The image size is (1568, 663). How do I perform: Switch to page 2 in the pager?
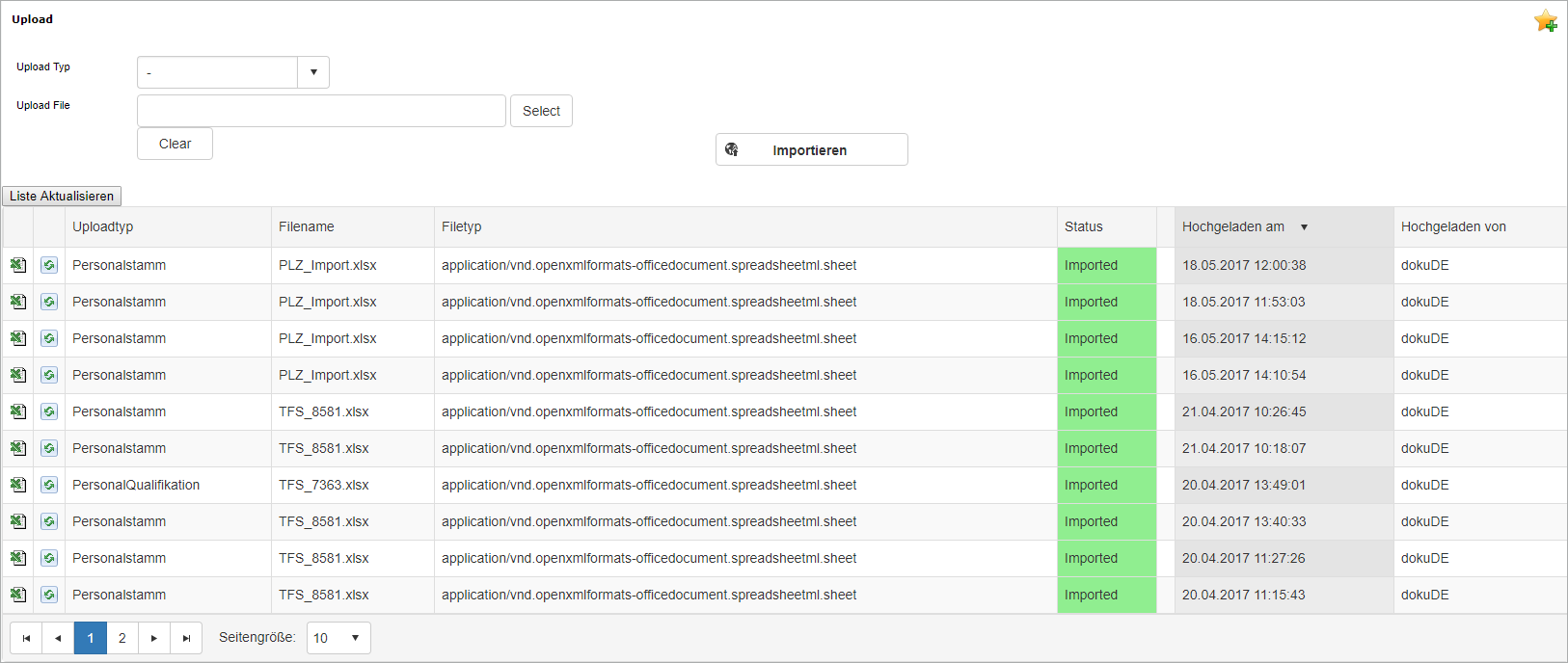(122, 638)
